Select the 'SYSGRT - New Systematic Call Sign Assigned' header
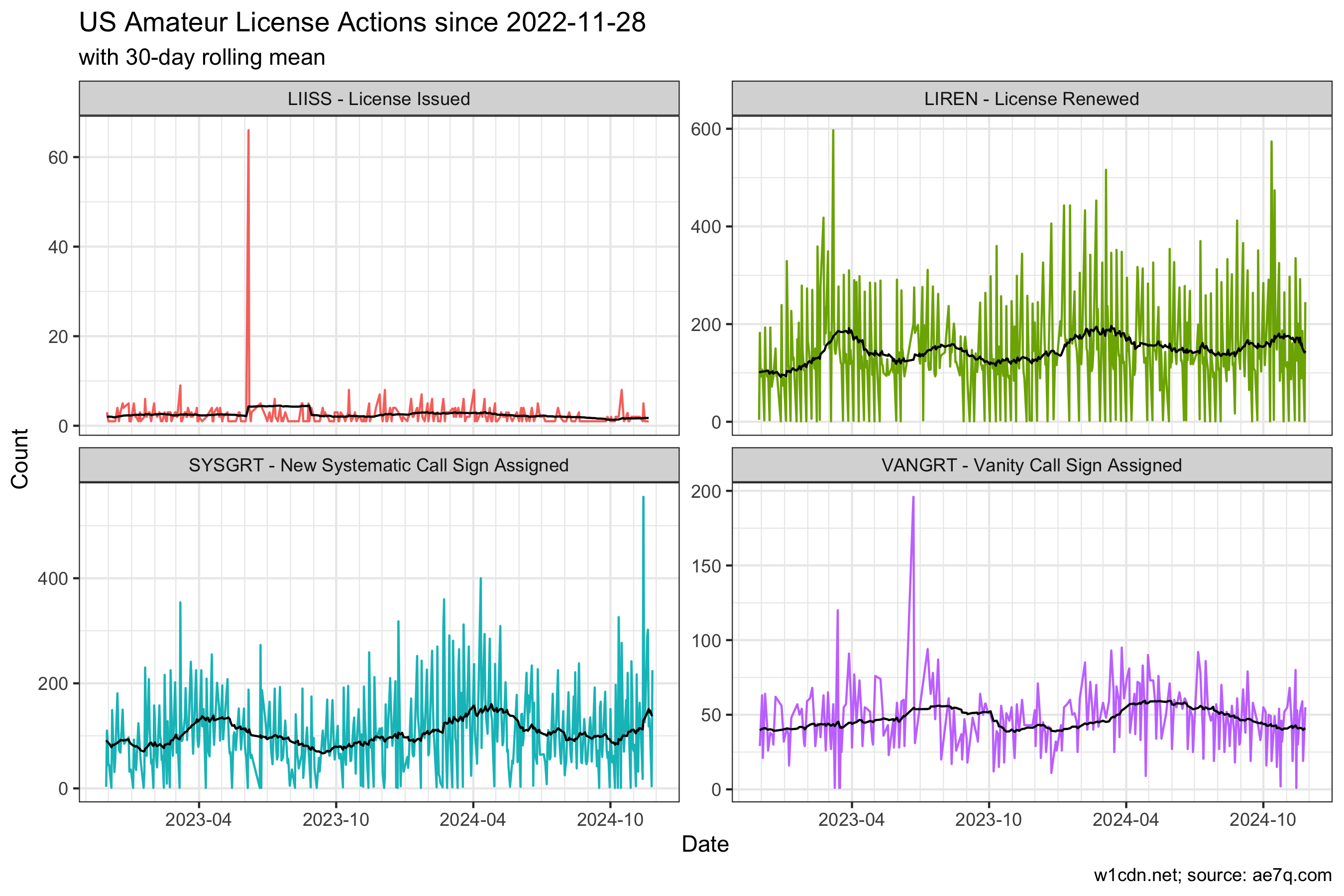 click(x=379, y=465)
